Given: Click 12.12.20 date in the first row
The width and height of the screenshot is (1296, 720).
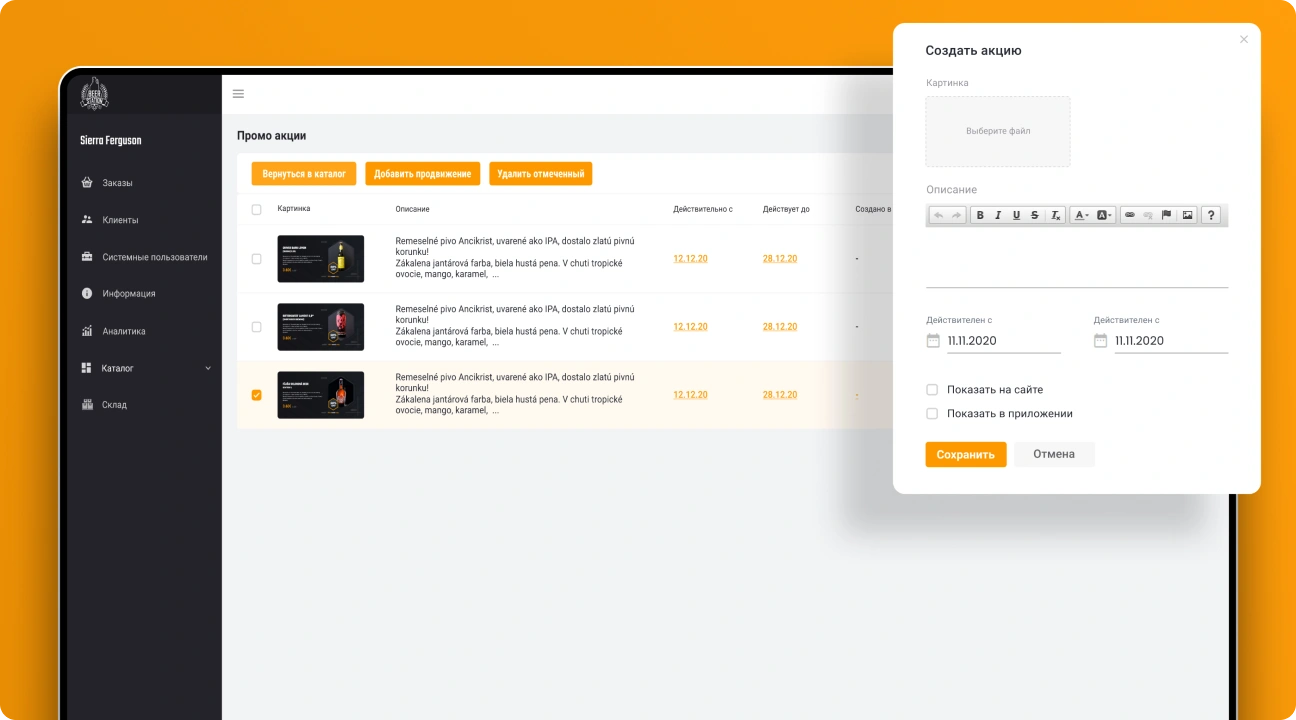Looking at the screenshot, I should pyautogui.click(x=690, y=259).
